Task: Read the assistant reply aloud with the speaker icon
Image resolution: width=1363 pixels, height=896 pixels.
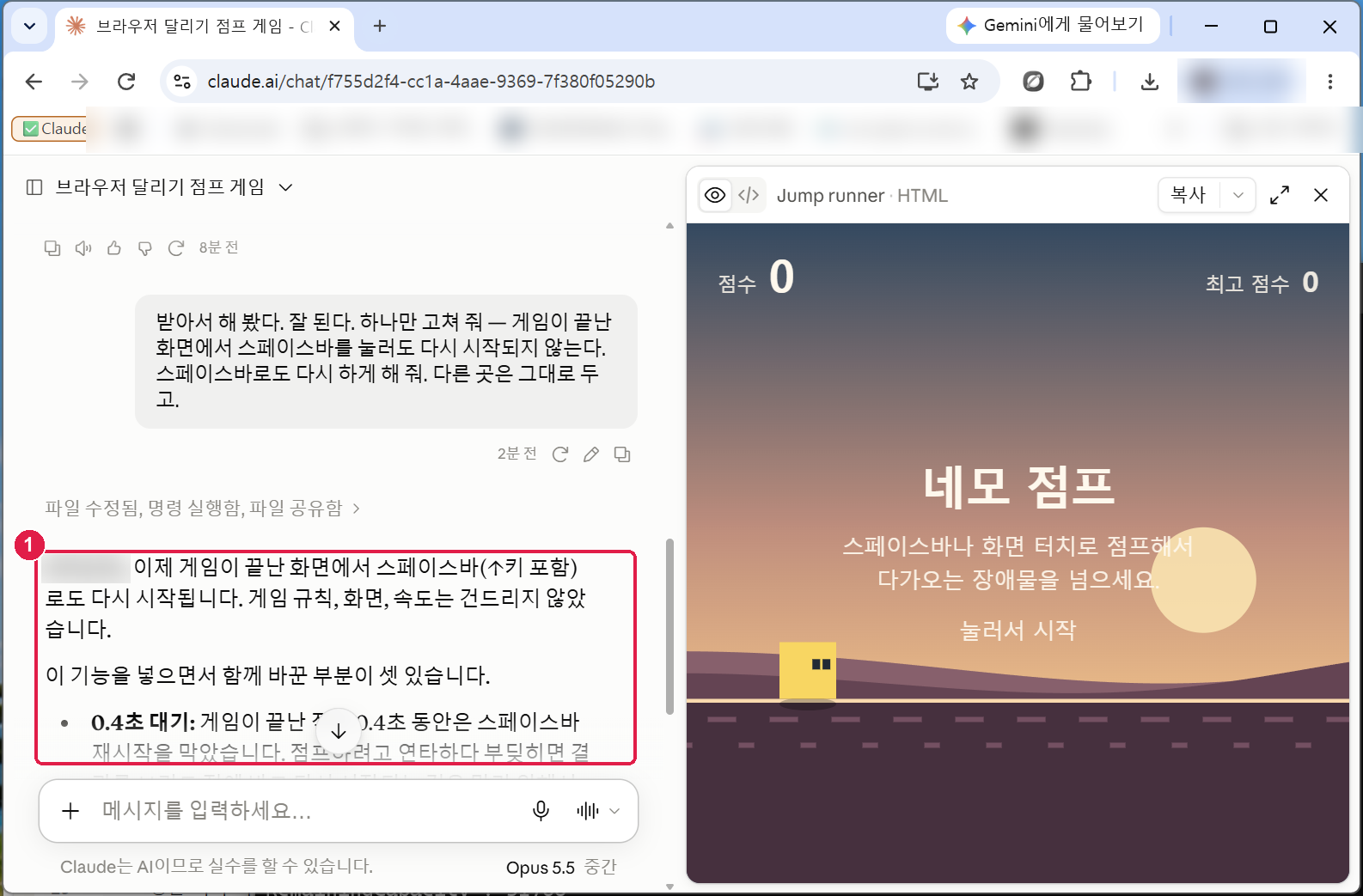Action: [x=83, y=248]
